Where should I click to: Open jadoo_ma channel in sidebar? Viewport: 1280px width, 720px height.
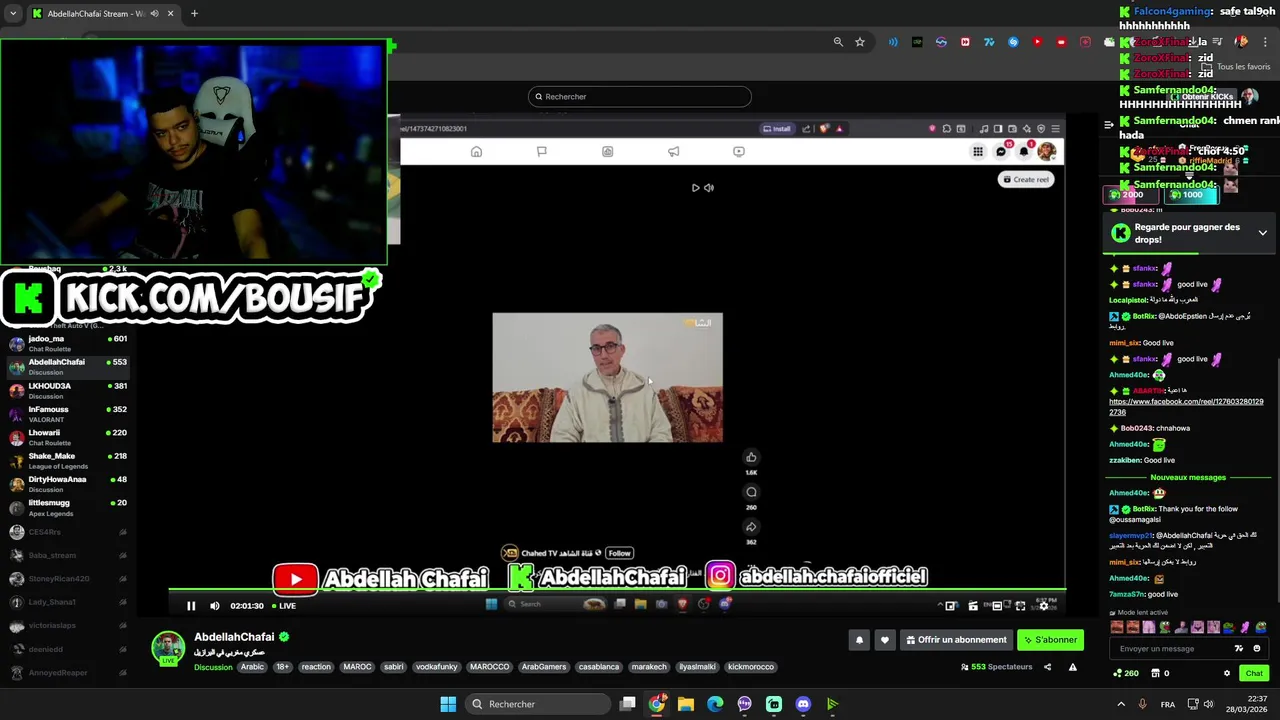[x=68, y=343]
